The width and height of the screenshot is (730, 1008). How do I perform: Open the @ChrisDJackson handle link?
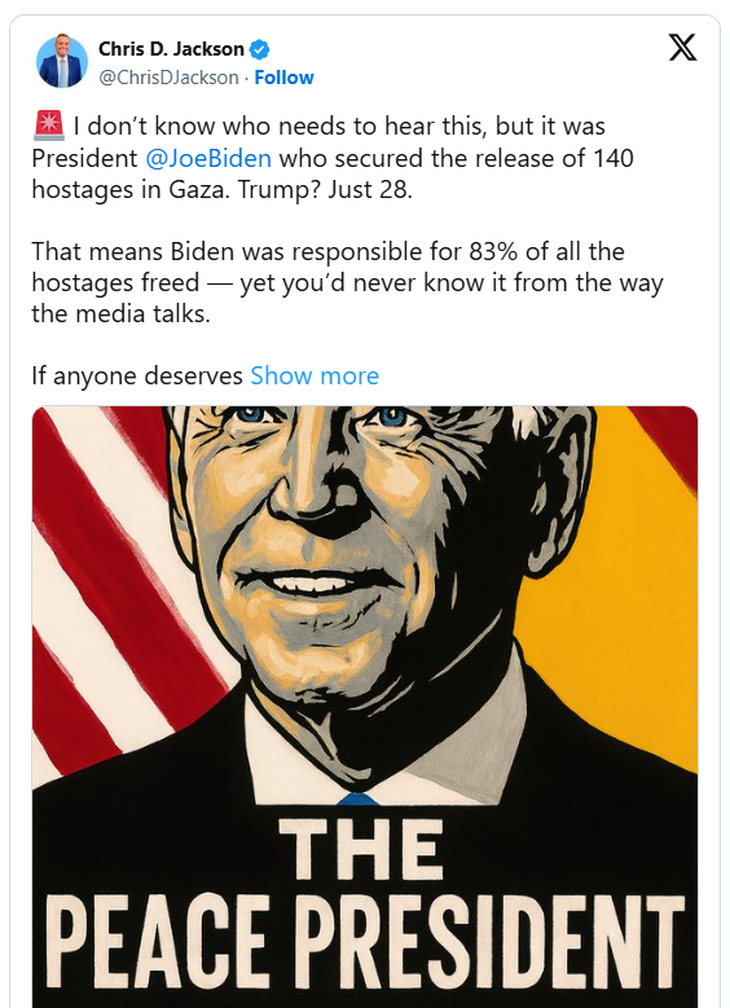(168, 77)
